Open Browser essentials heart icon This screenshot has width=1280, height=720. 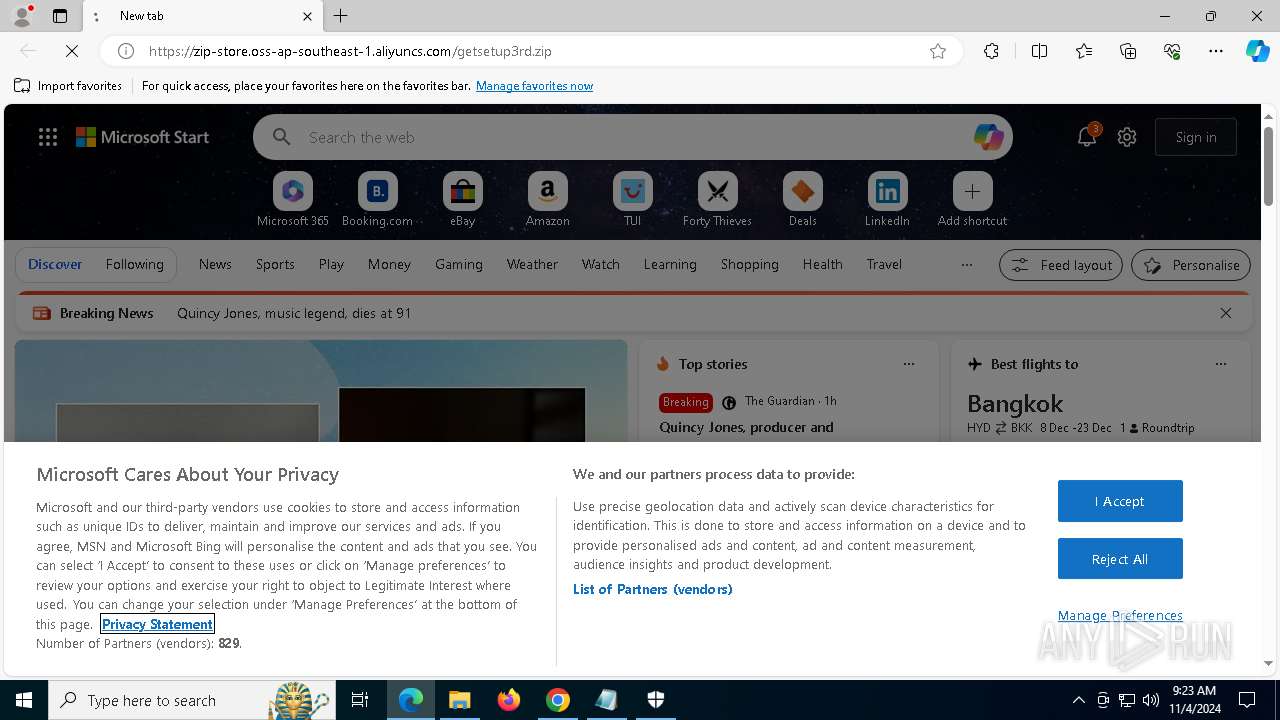(1172, 51)
